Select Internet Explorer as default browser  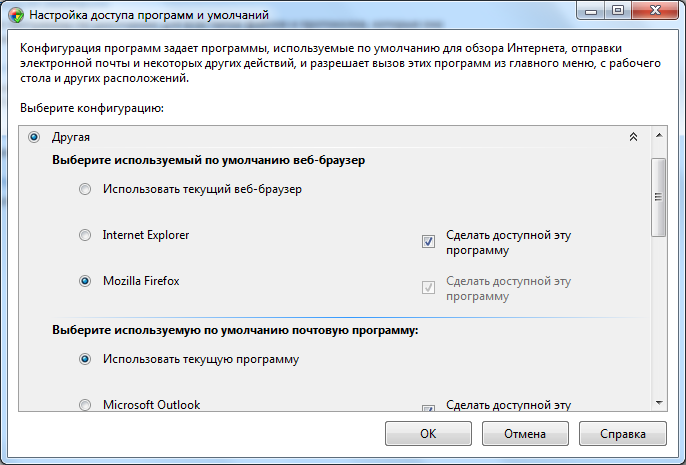[85, 235]
